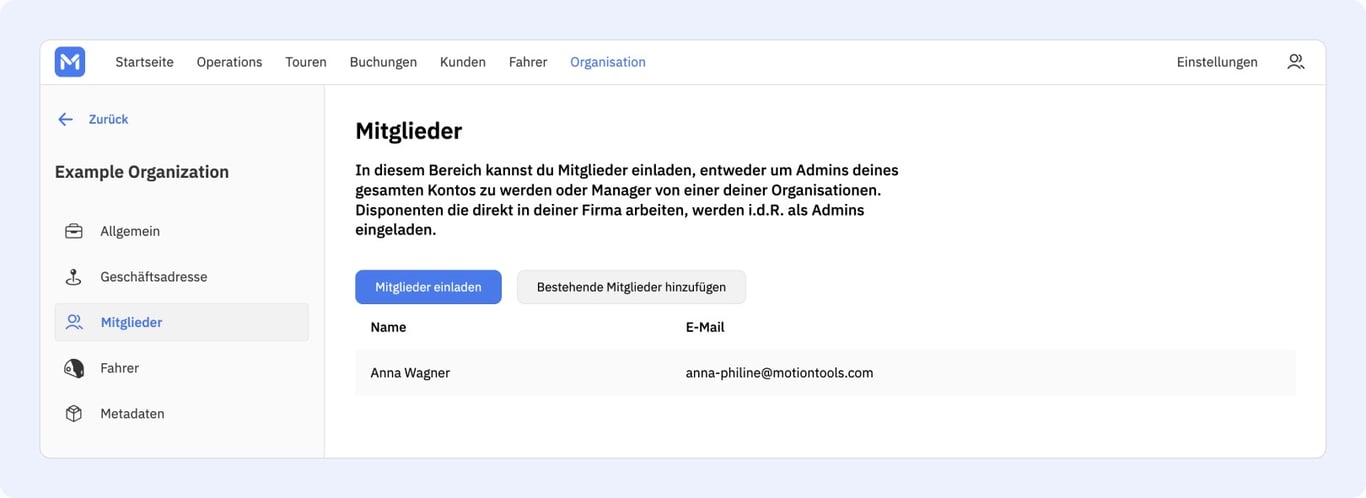Open Startseite in the top navigation
This screenshot has width=1366, height=498.
pyautogui.click(x=144, y=62)
